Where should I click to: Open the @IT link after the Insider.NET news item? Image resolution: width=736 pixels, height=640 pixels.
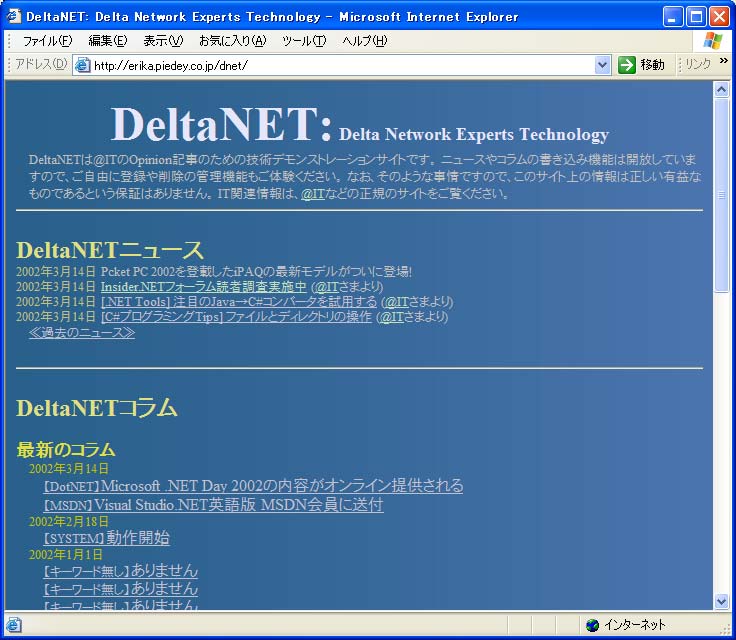click(327, 286)
